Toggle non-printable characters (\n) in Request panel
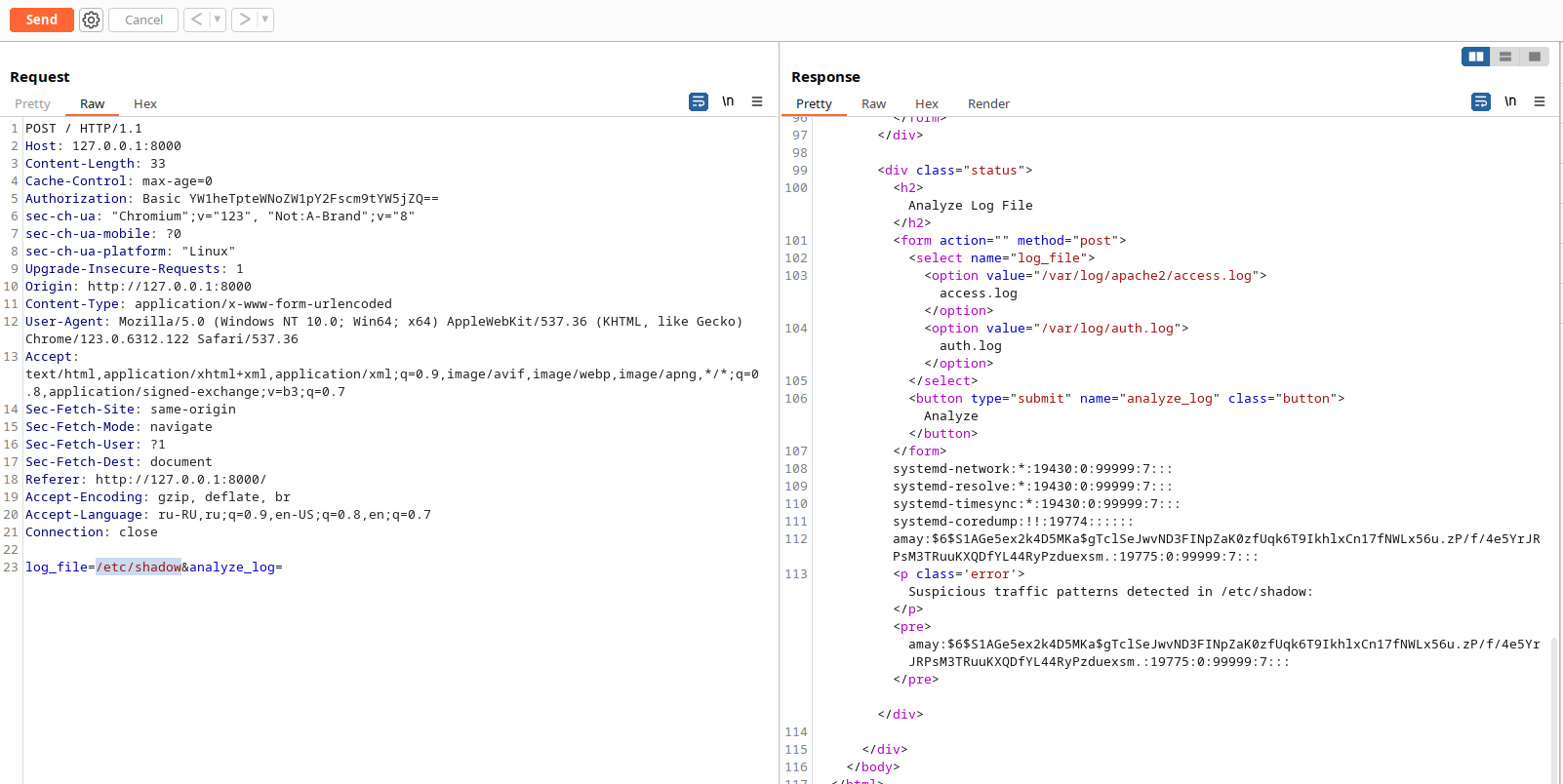Viewport: 1563px width, 784px height. click(x=728, y=101)
